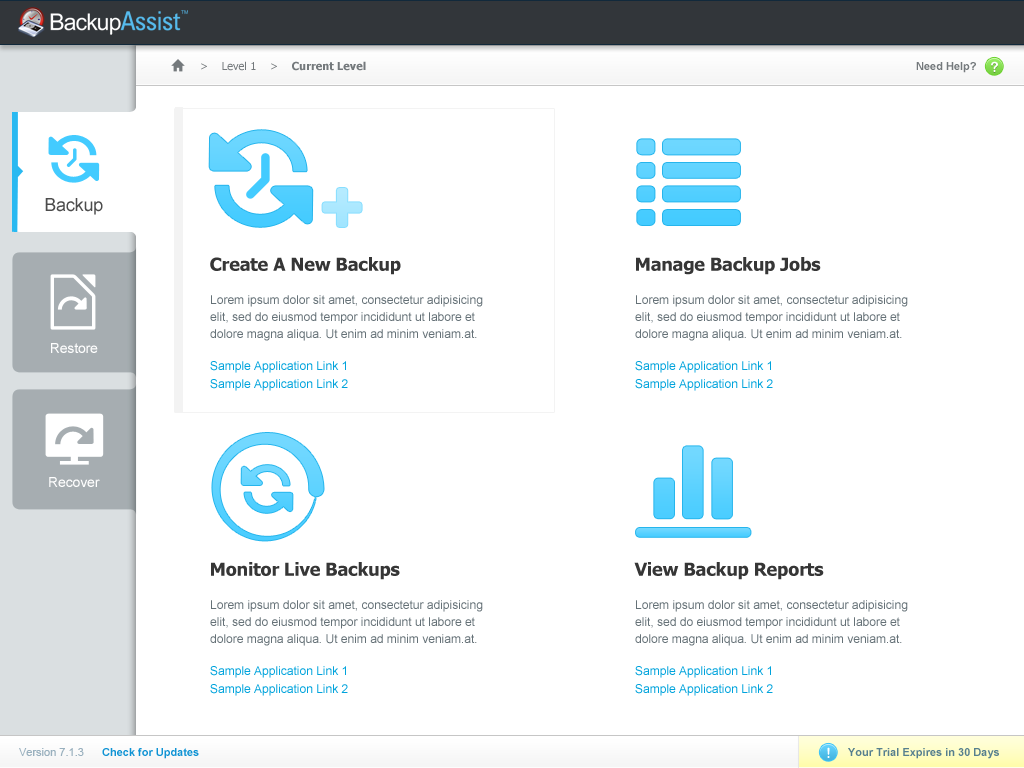Click the green Need Help question mark icon

pyautogui.click(x=993, y=66)
